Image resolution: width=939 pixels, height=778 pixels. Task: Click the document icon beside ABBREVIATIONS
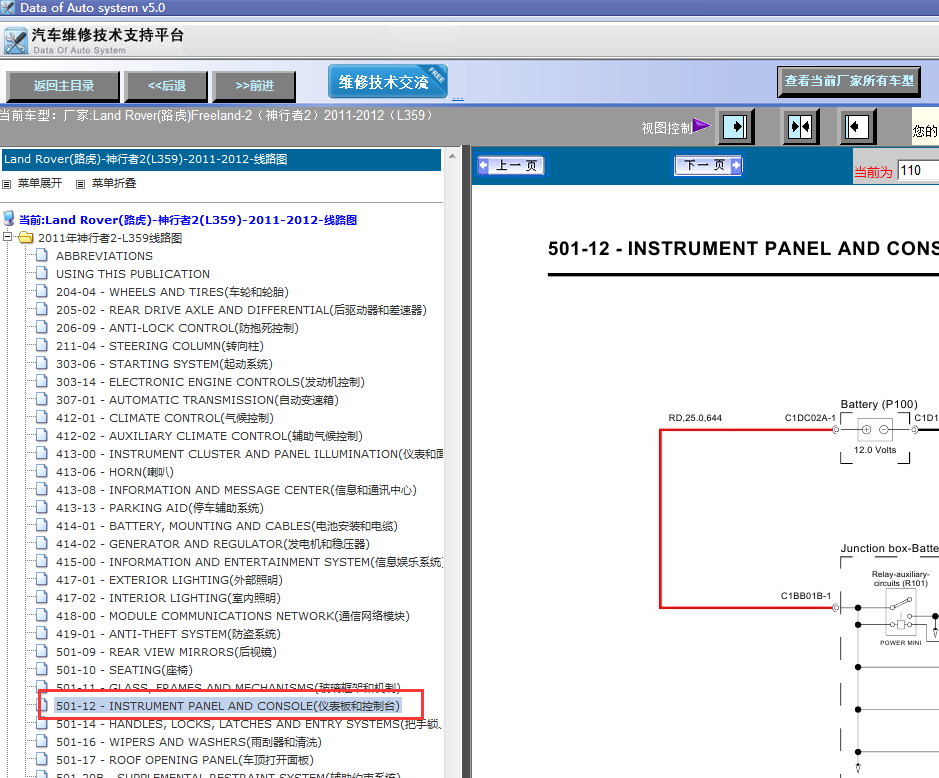click(42, 256)
